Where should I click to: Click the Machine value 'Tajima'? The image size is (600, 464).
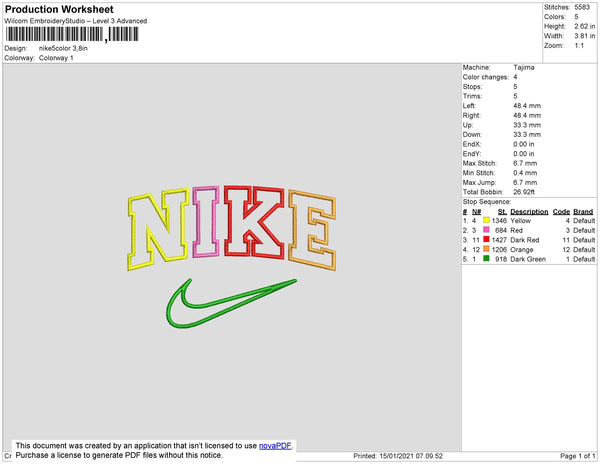[x=524, y=67]
